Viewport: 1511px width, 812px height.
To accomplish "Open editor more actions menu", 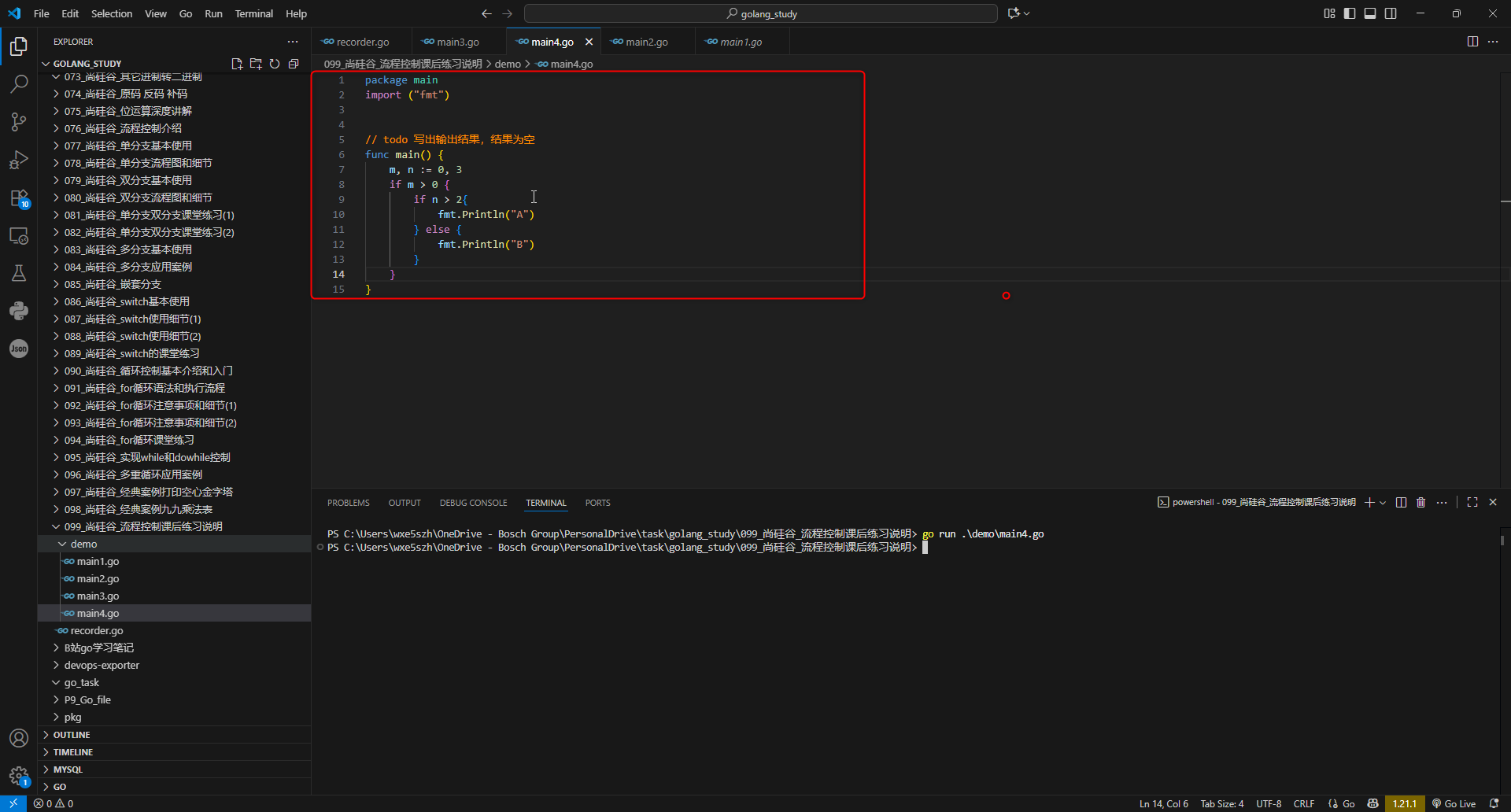I will pos(1493,42).
